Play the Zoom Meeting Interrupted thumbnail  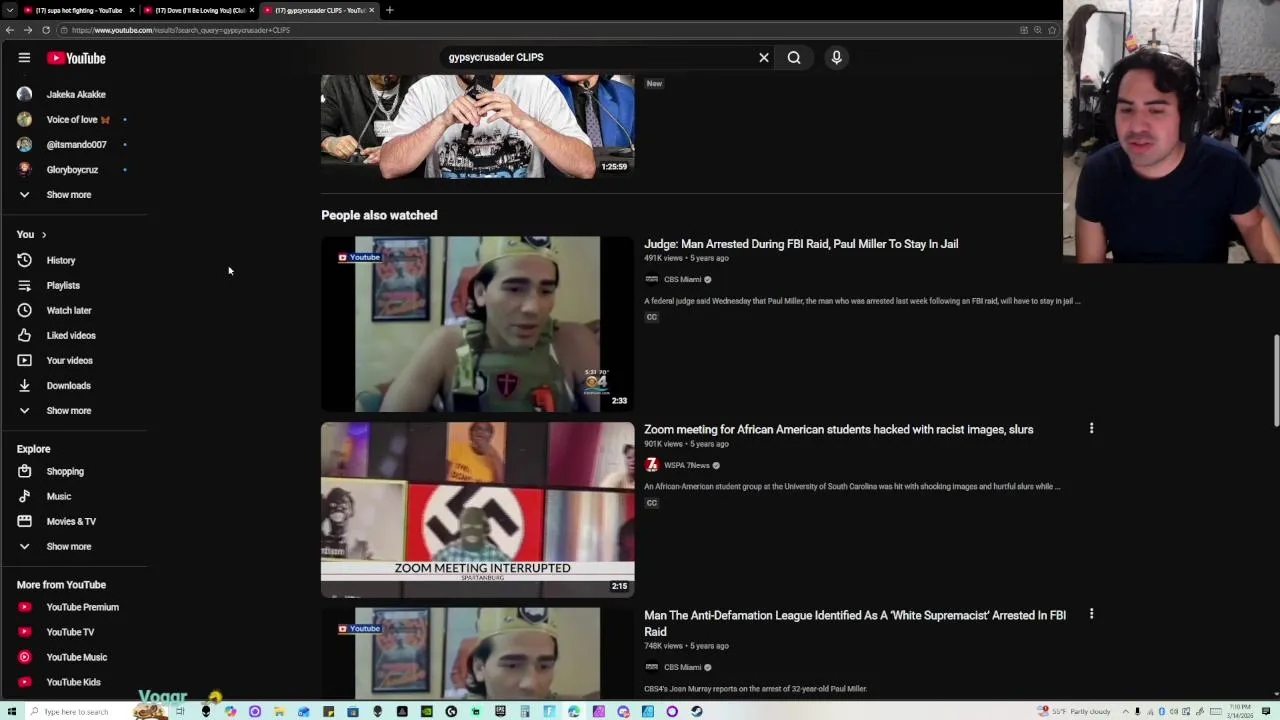click(477, 510)
